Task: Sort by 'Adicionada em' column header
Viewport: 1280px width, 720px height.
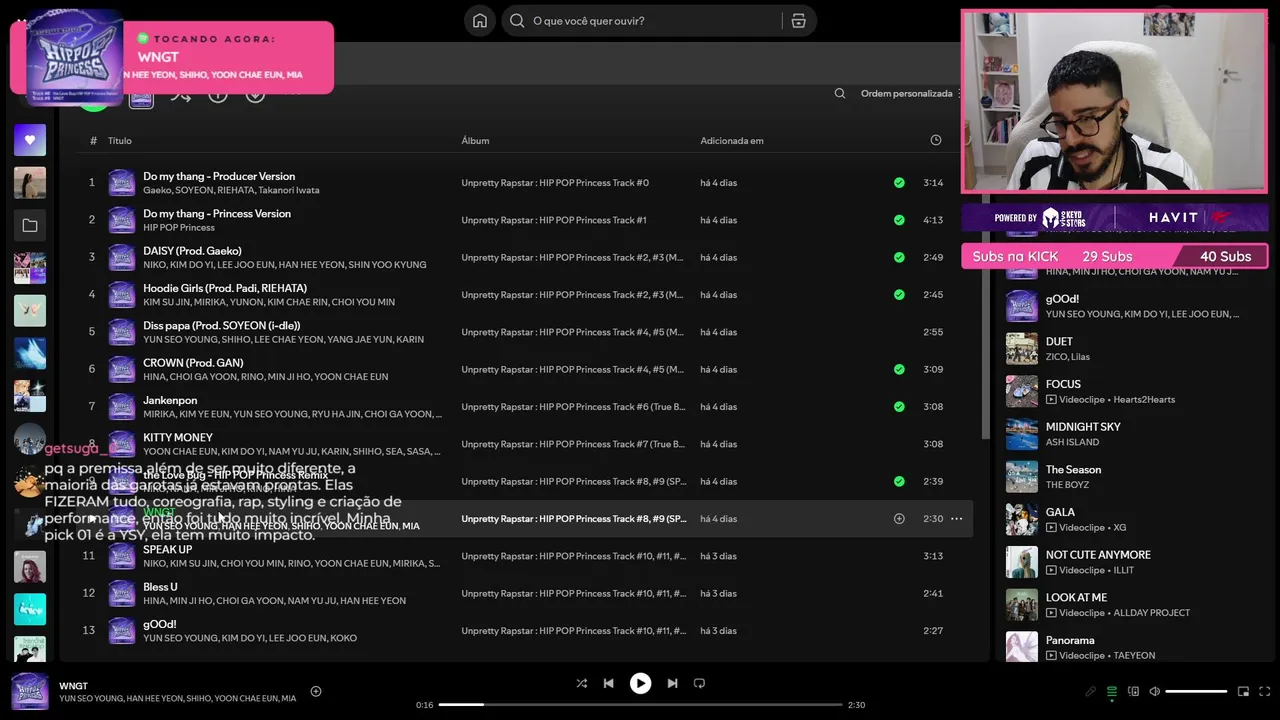Action: pos(732,141)
